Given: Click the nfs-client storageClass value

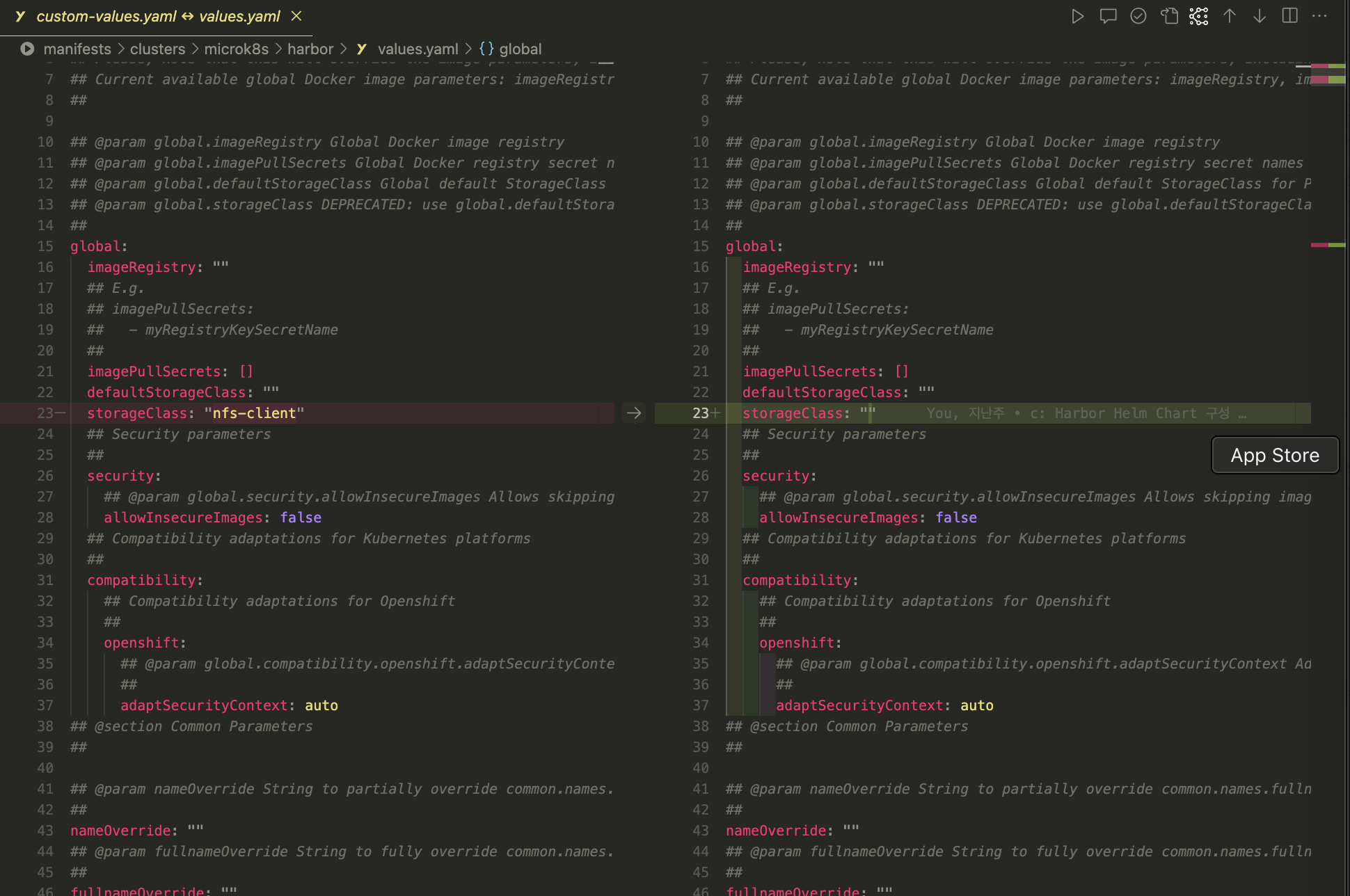Looking at the screenshot, I should [254, 413].
